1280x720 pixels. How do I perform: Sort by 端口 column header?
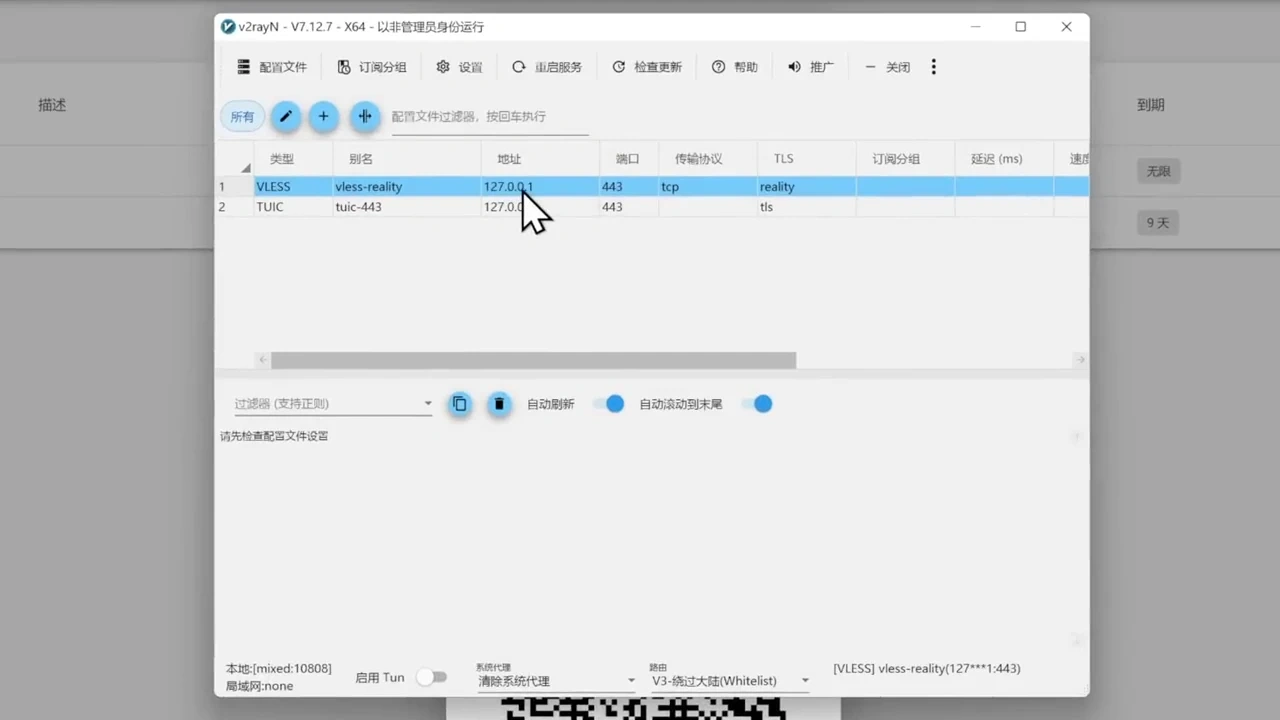[x=629, y=159]
